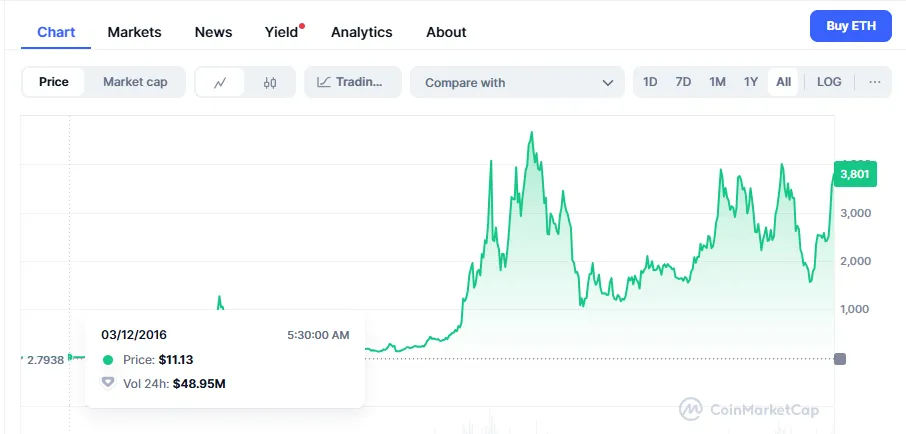
Task: Switch to candlestick chart view
Action: click(x=270, y=82)
